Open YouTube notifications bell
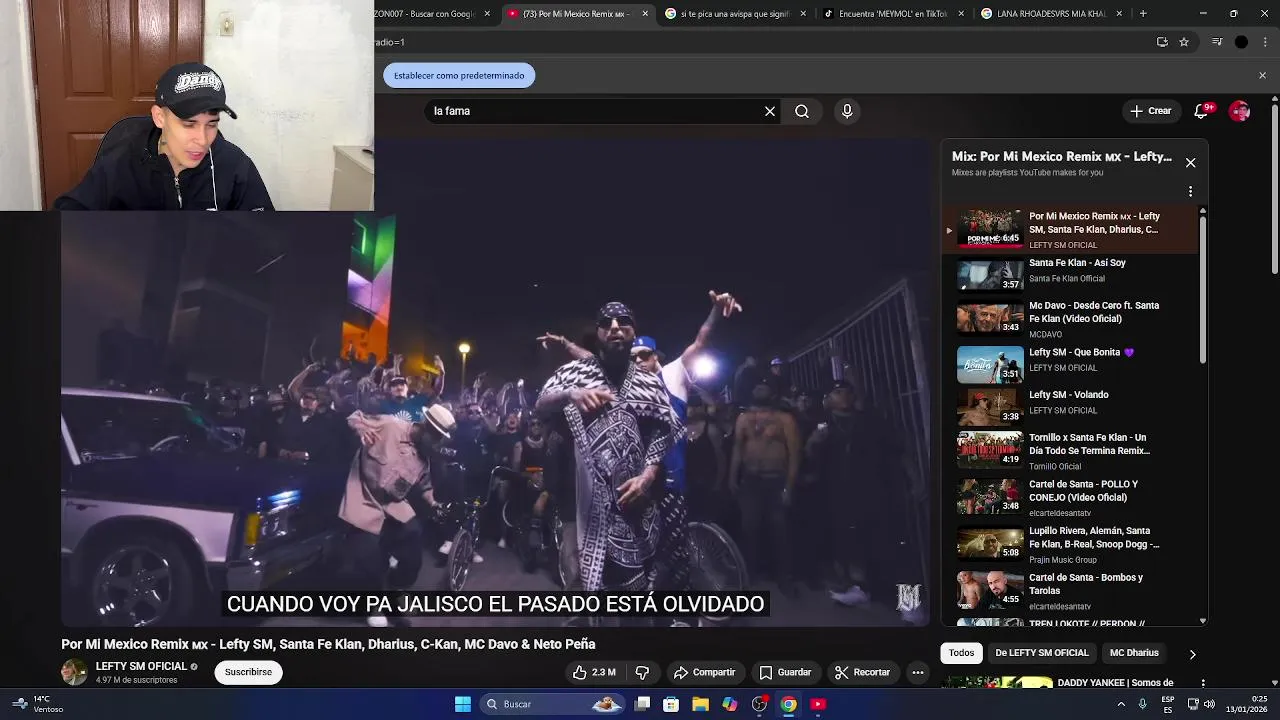Screen dimensions: 1280x720 tap(1203, 111)
